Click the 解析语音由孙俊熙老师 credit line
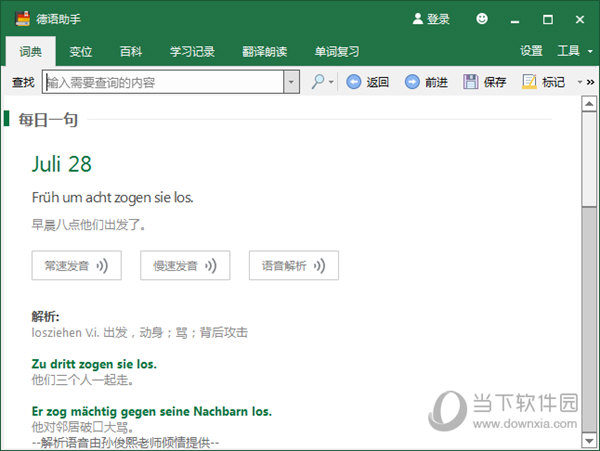The image size is (600, 451). coord(126,443)
